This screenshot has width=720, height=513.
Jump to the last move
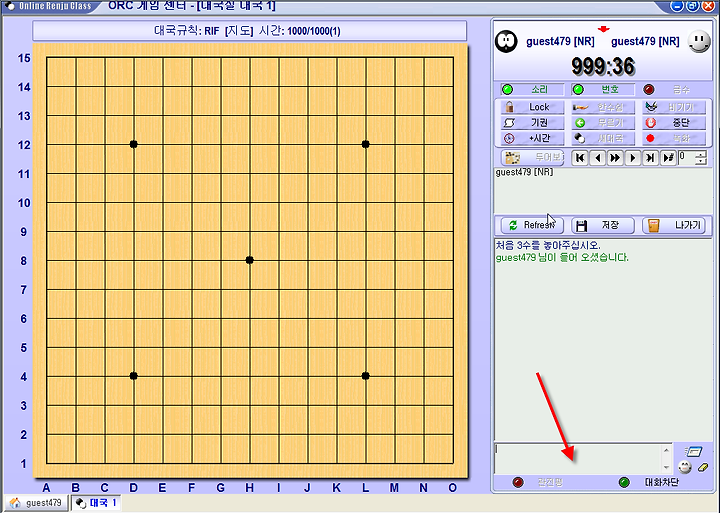click(650, 158)
